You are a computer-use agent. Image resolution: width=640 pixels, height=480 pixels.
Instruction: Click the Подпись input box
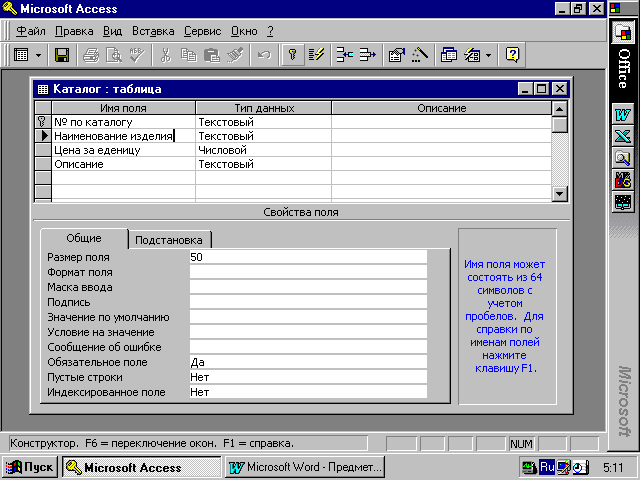pyautogui.click(x=308, y=302)
